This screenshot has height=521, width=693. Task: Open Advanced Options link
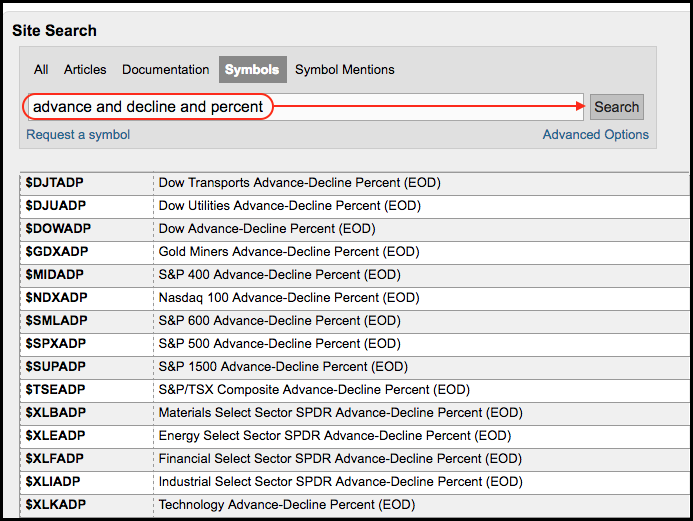(x=595, y=134)
